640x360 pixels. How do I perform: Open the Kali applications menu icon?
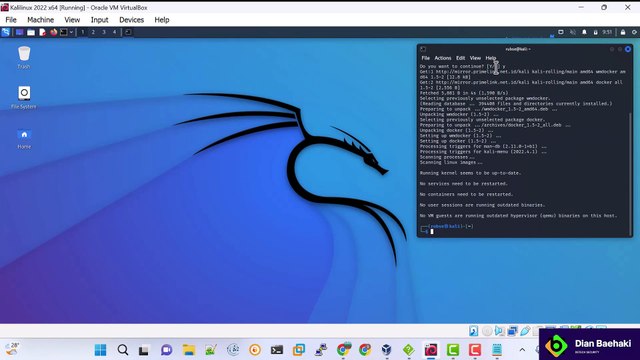pyautogui.click(x=6, y=32)
